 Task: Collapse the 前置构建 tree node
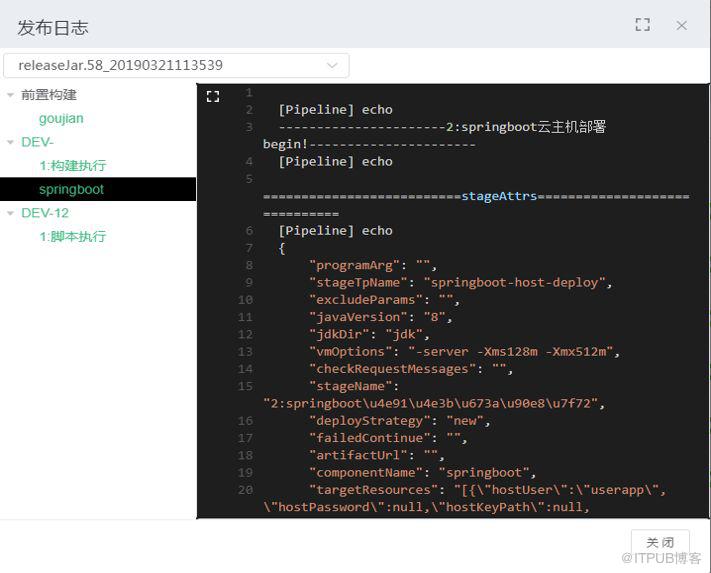click(10, 95)
